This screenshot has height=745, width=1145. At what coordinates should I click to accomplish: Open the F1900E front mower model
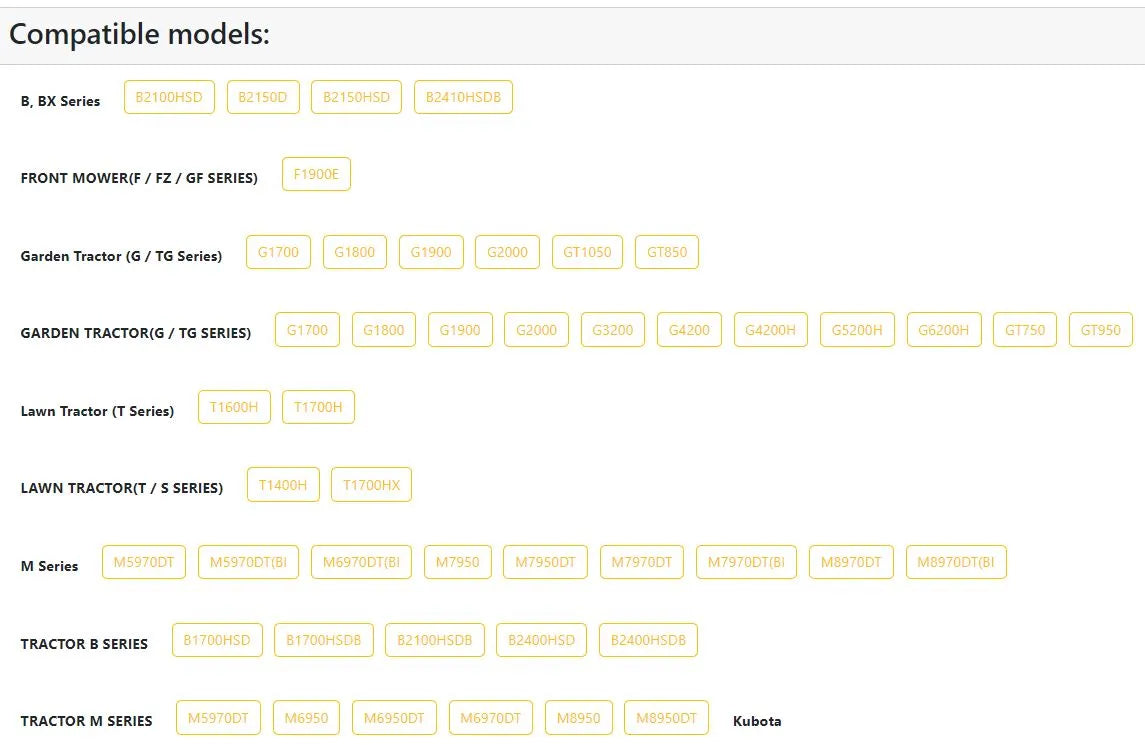click(316, 175)
